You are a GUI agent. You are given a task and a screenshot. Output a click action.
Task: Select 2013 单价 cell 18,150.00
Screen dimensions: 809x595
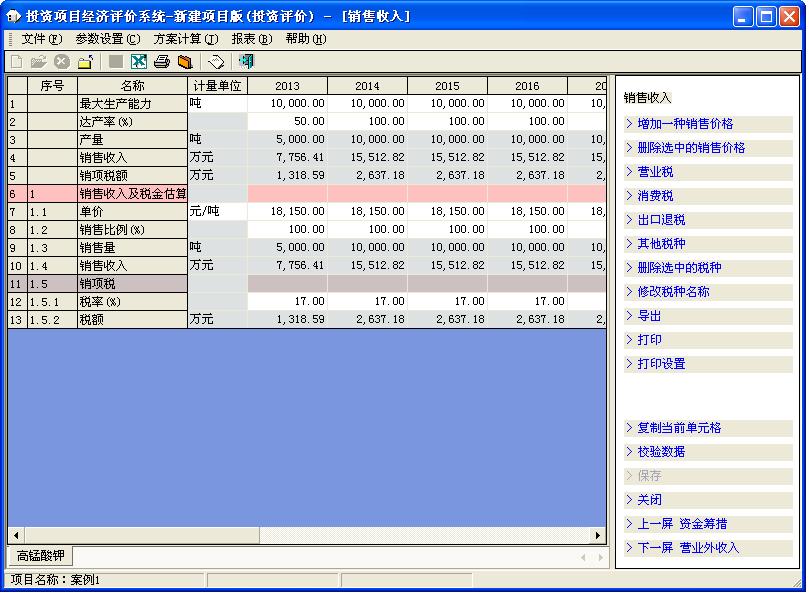click(287, 211)
